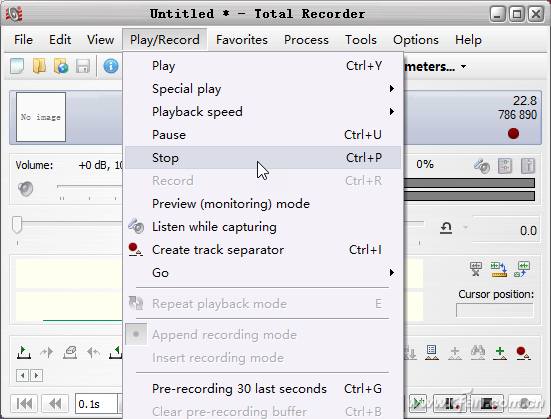Click the red dot track separator icon in the bottom toolbar
The width and height of the screenshot is (551, 419).
(x=523, y=353)
